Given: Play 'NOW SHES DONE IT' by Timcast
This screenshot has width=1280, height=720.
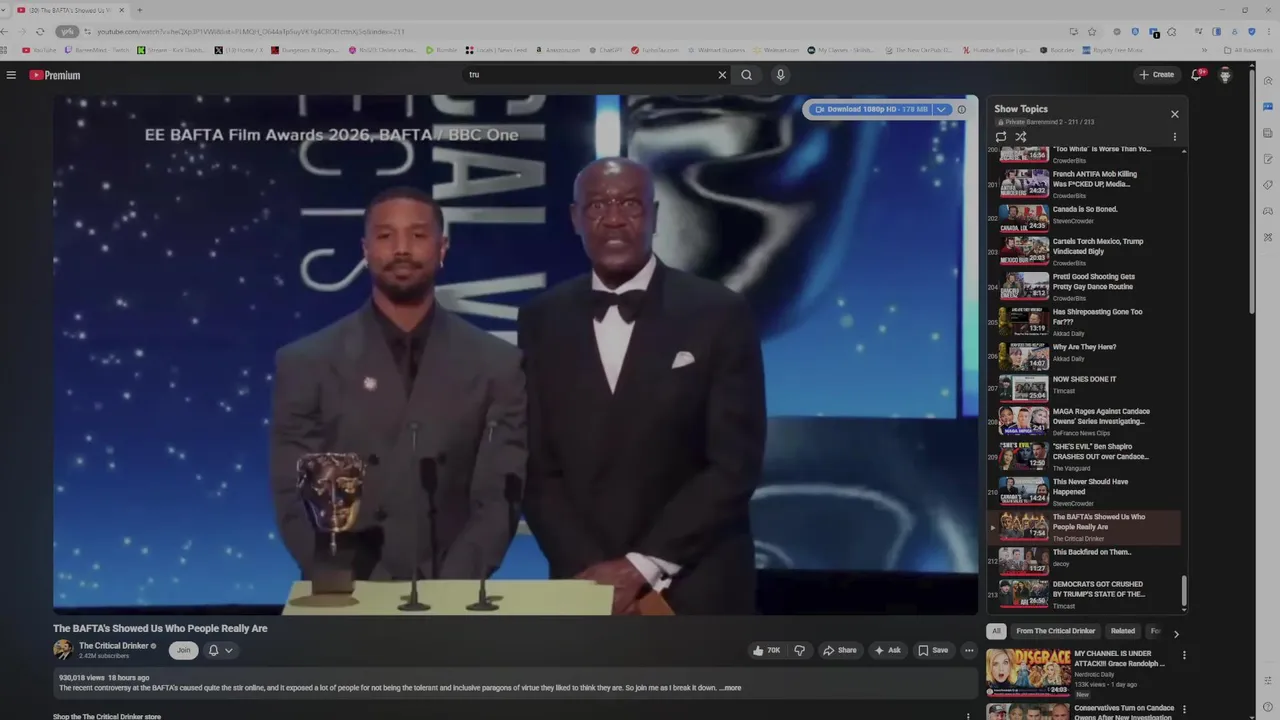Looking at the screenshot, I should [x=1086, y=388].
